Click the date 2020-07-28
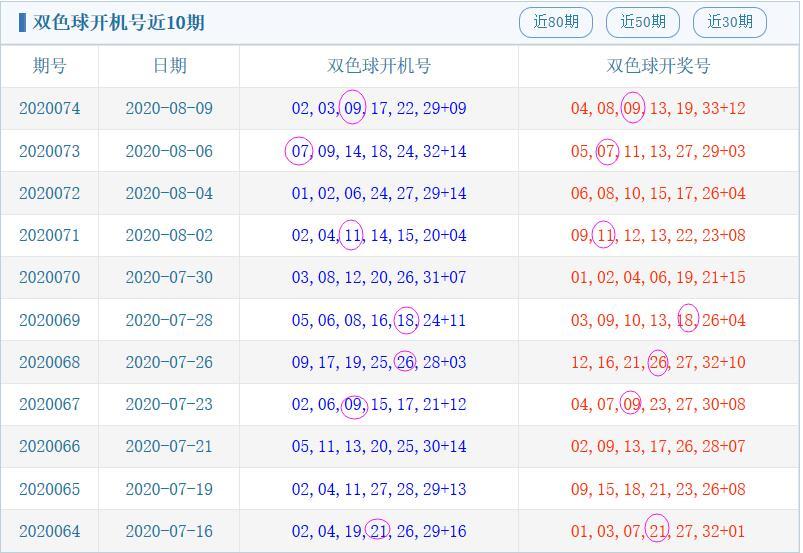Image resolution: width=803 pixels, height=553 pixels. point(169,320)
